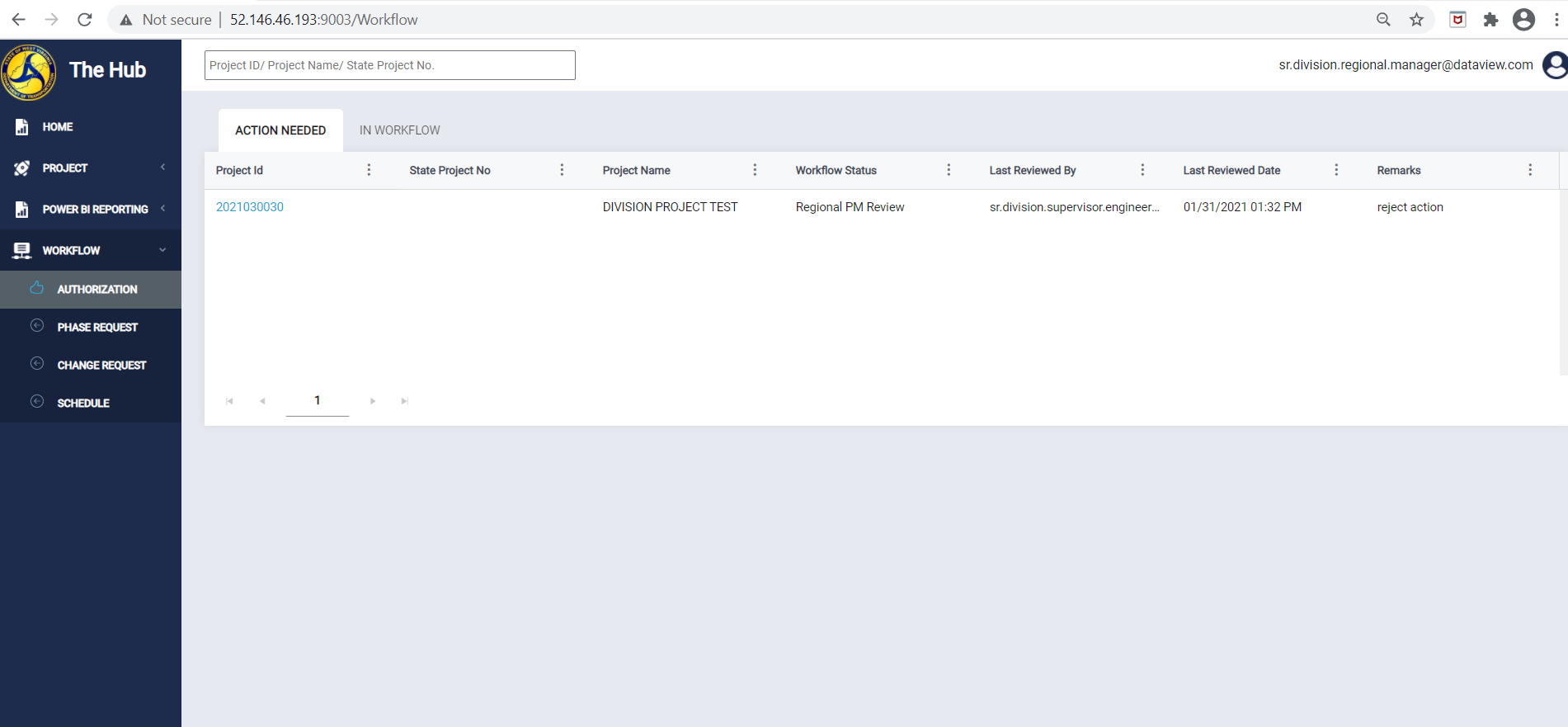
Task: Go back using browser back arrow
Action: [x=18, y=19]
